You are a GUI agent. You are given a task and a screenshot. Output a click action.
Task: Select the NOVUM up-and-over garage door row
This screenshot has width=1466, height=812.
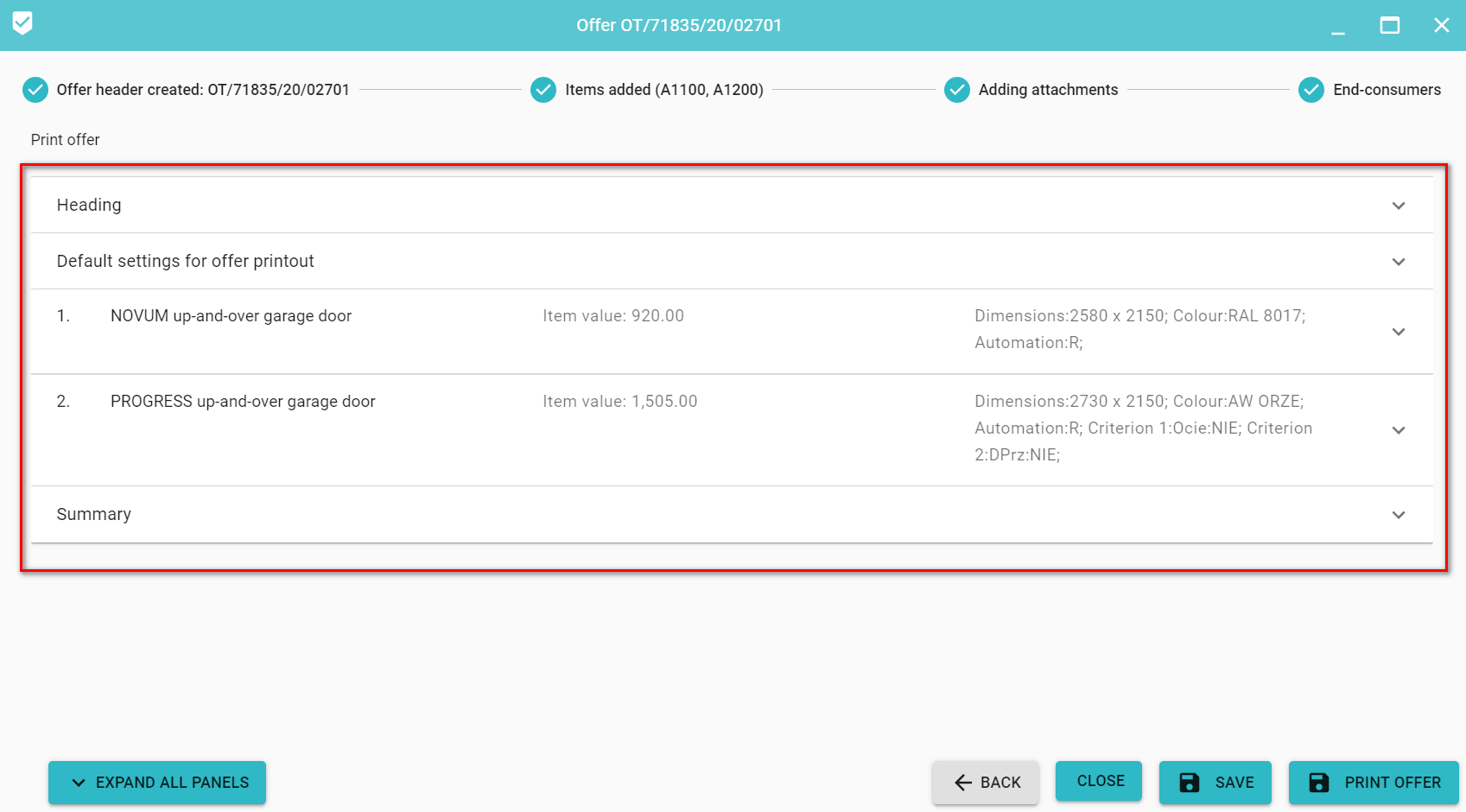[x=231, y=316]
